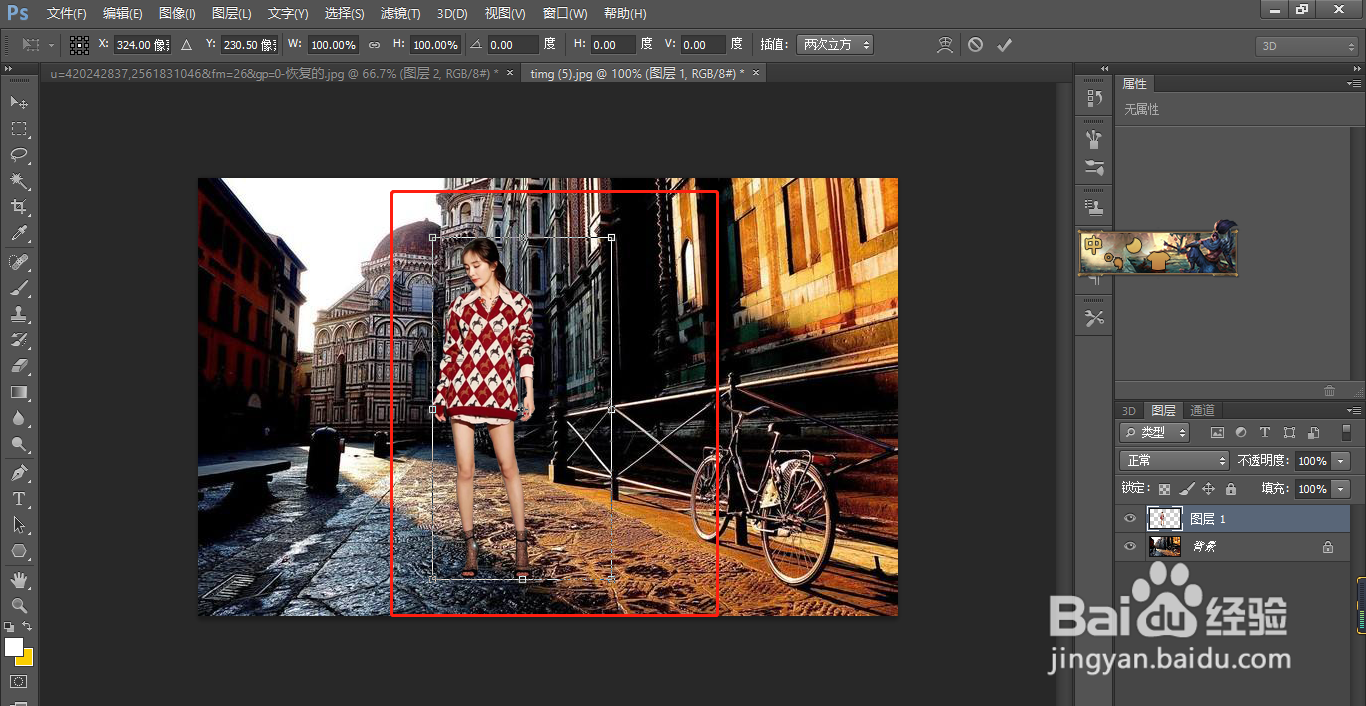1366x706 pixels.
Task: Filter for smart objects
Action: click(x=1313, y=433)
